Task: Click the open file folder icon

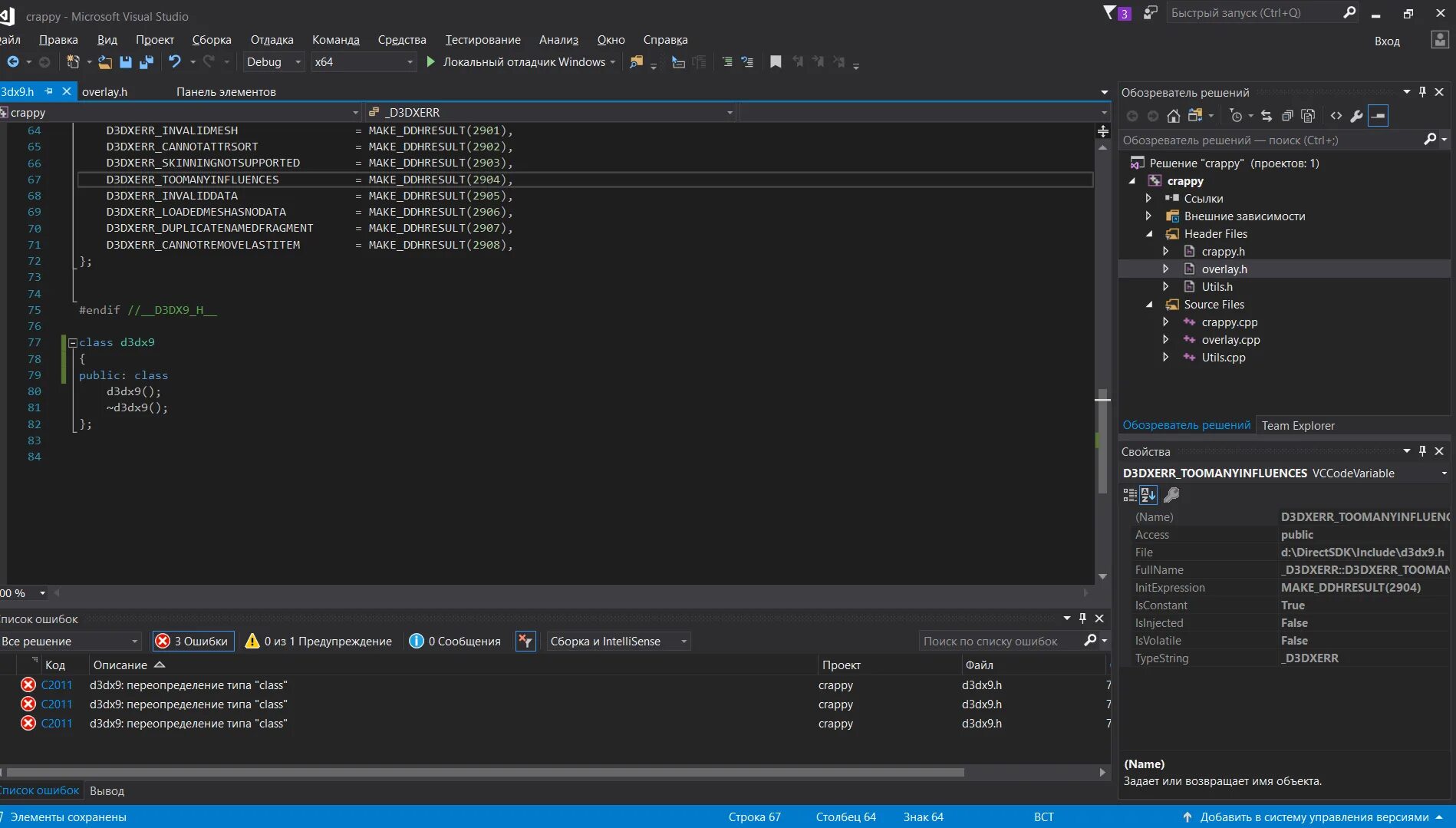Action: tap(105, 62)
